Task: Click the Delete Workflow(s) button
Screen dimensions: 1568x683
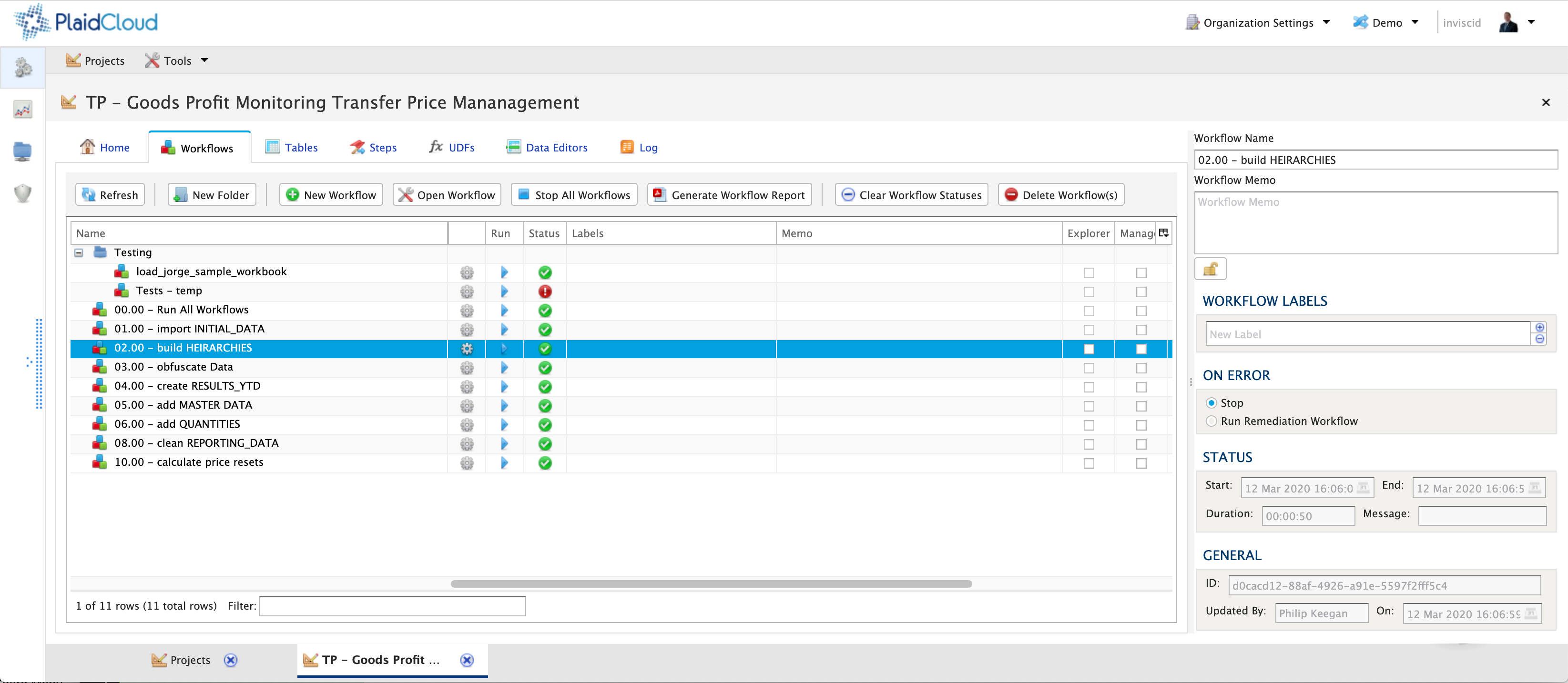Action: tap(1061, 195)
